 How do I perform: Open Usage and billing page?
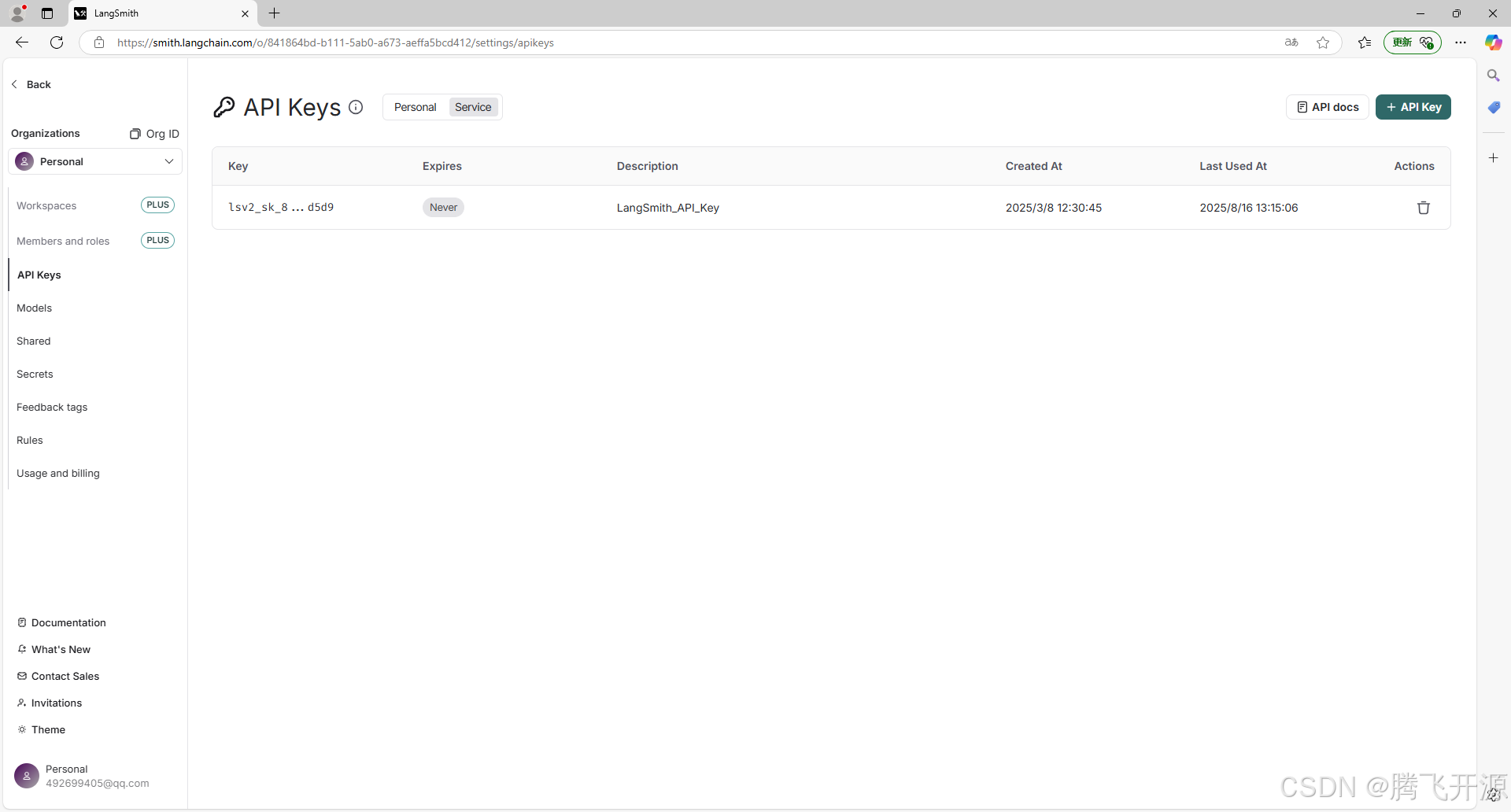click(58, 473)
